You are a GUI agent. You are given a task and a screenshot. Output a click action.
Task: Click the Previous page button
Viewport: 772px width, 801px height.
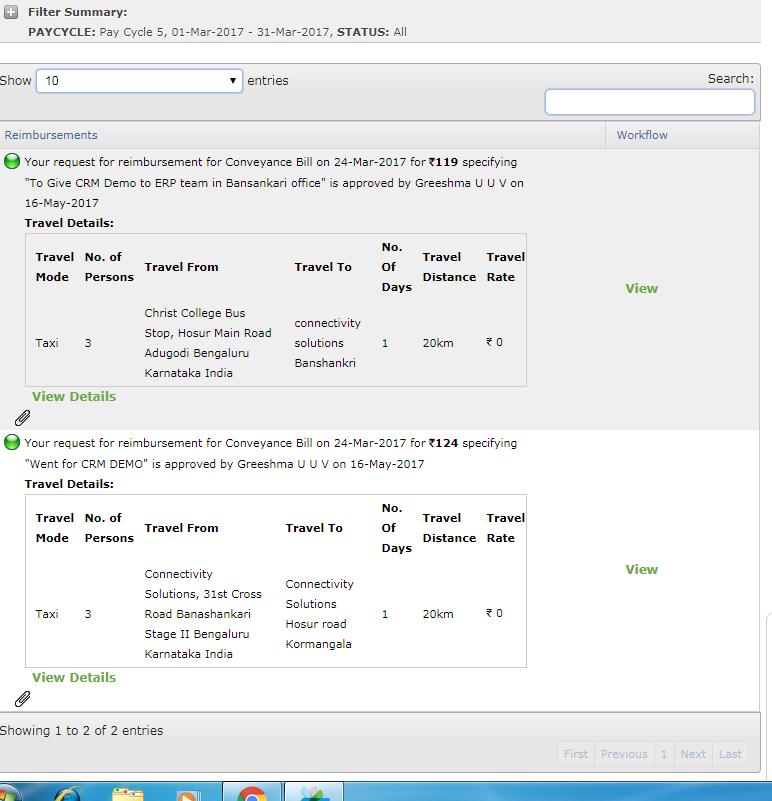624,754
